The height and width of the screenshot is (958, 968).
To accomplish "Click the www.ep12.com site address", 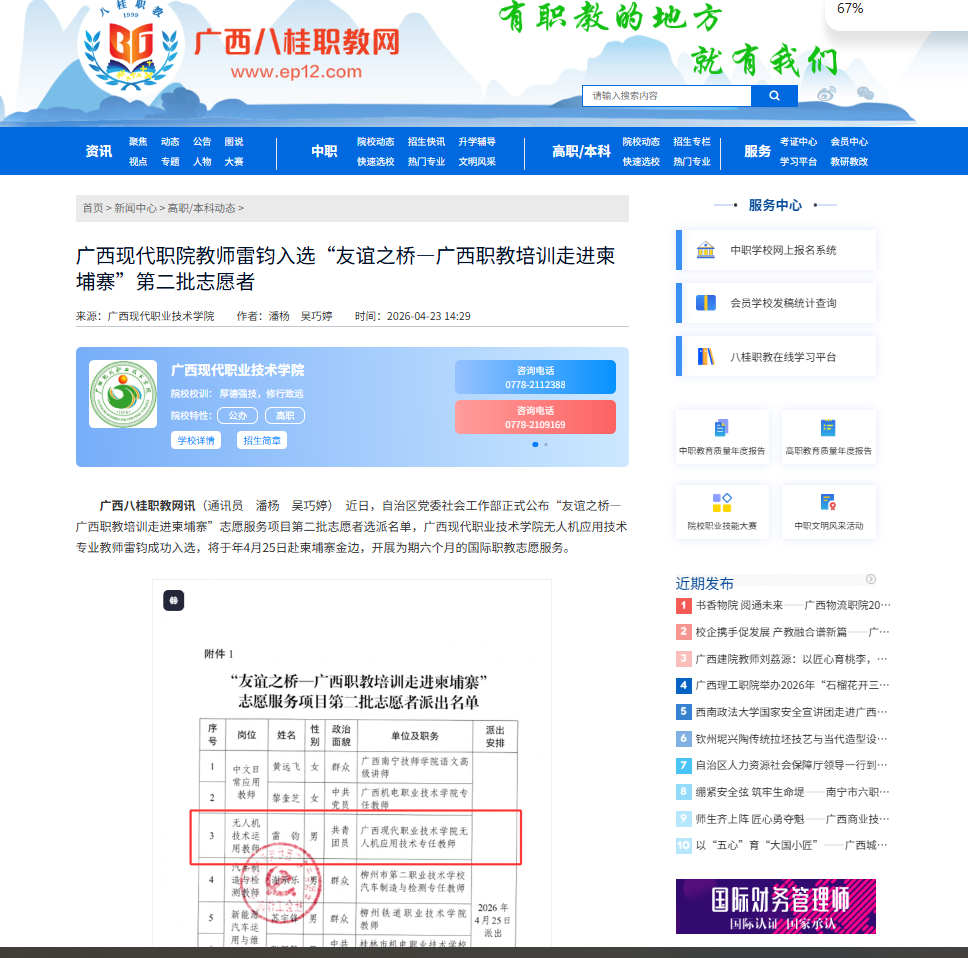I will point(296,72).
